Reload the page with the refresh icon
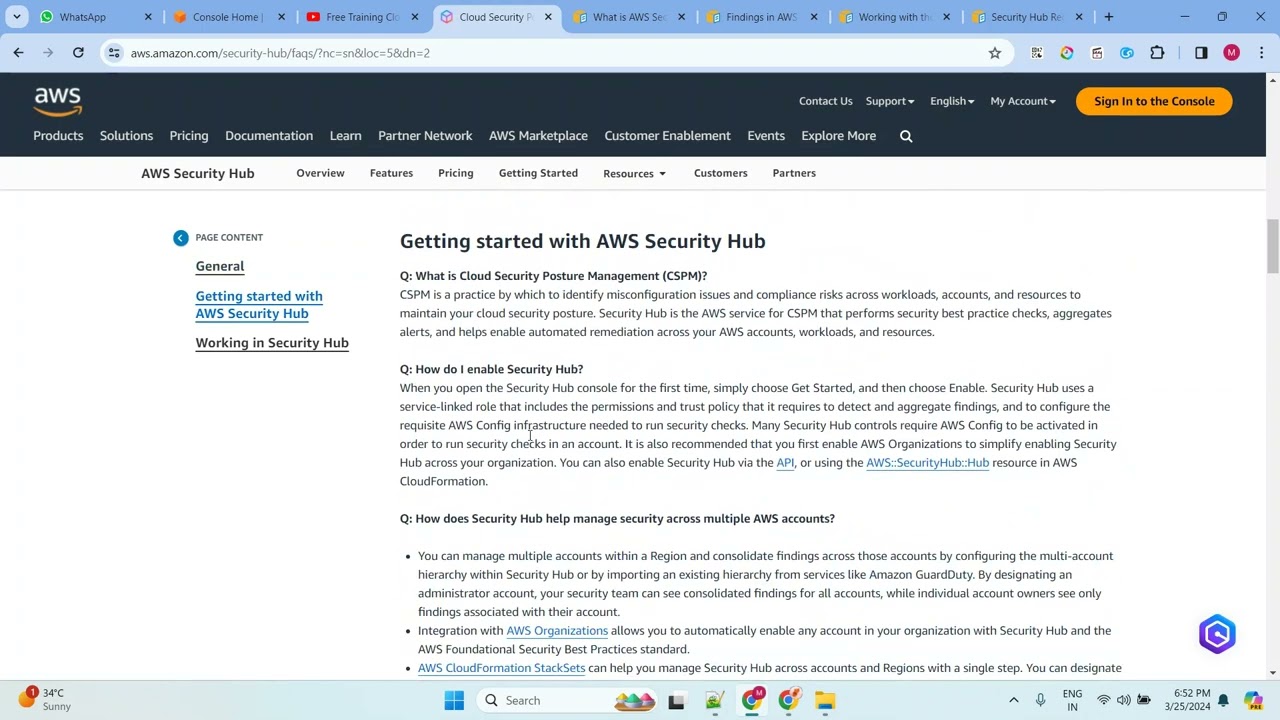1280x720 pixels. pyautogui.click(x=78, y=53)
